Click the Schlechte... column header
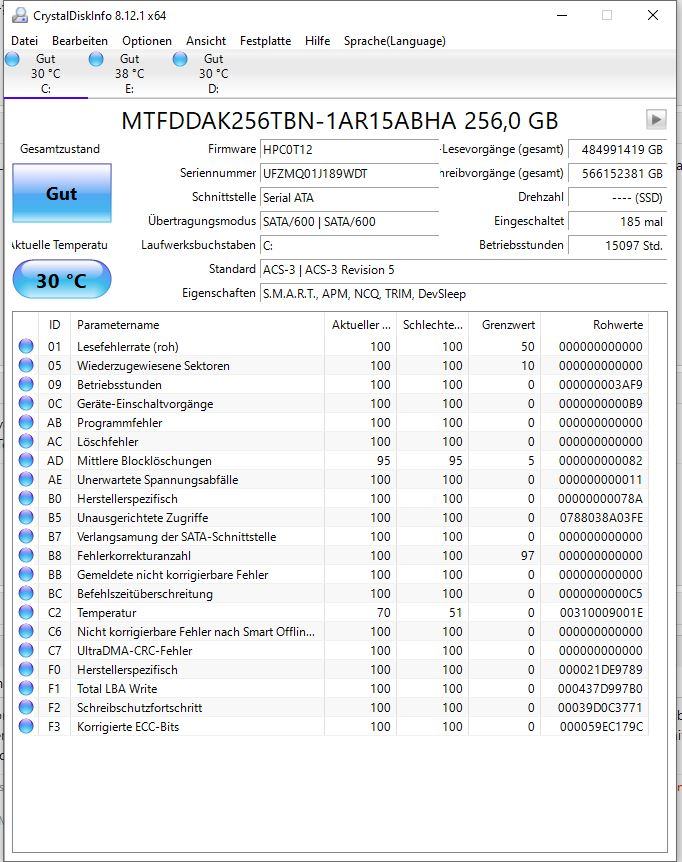 tap(433, 325)
